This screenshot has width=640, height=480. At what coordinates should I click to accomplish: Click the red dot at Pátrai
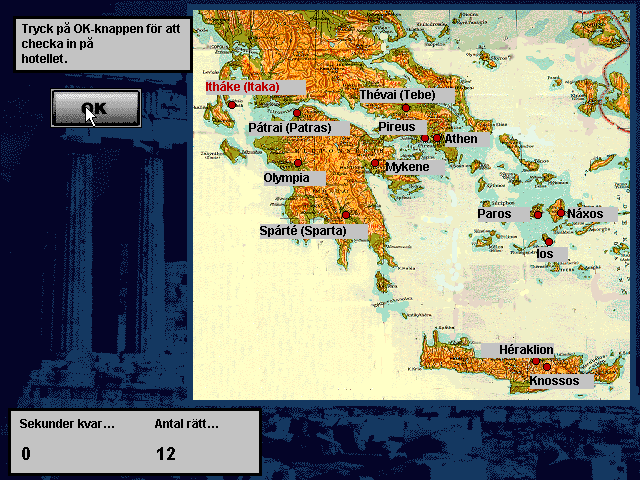(297, 113)
